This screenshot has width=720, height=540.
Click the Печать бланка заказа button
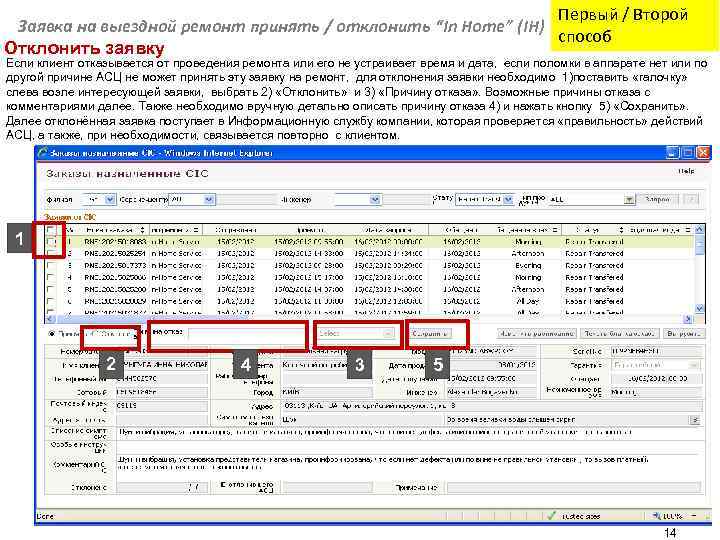click(619, 334)
